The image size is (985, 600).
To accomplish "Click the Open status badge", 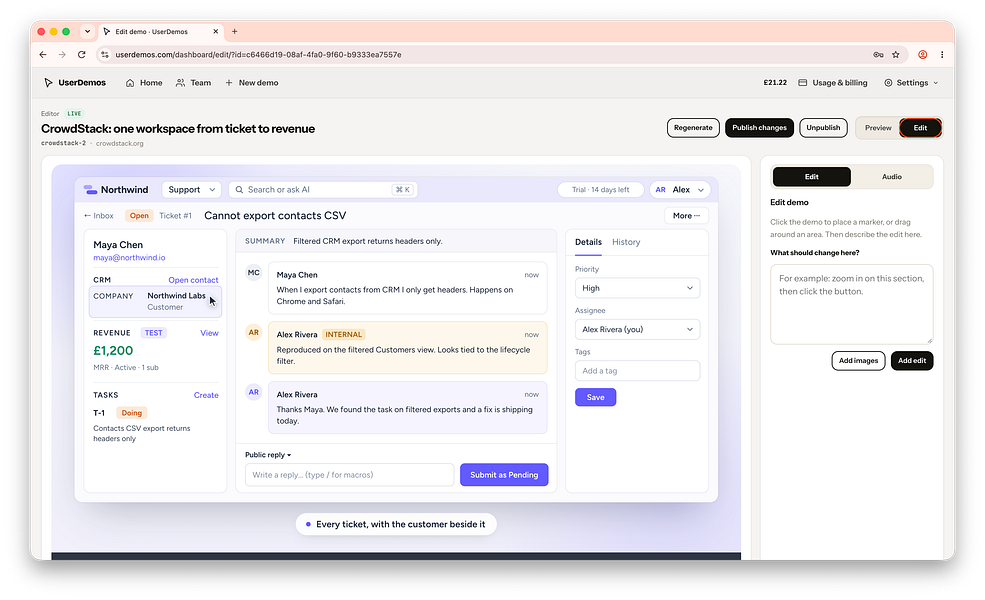I will 139,215.
